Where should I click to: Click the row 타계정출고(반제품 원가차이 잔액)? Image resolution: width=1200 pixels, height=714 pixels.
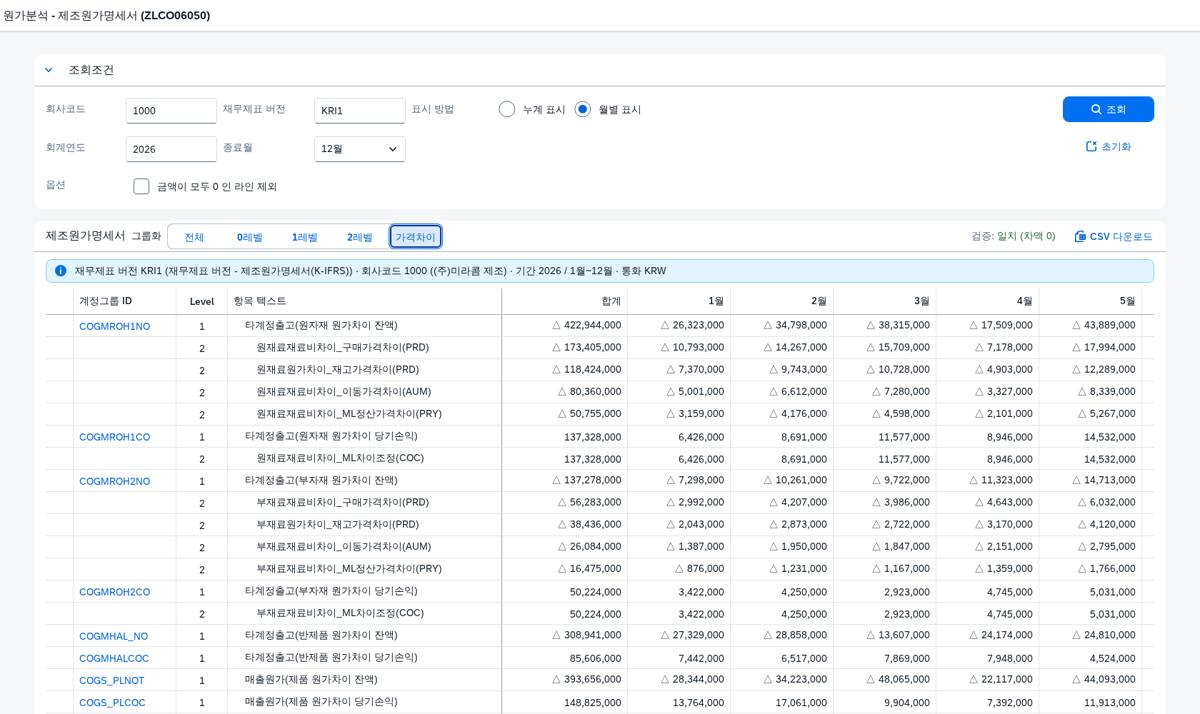point(599,636)
